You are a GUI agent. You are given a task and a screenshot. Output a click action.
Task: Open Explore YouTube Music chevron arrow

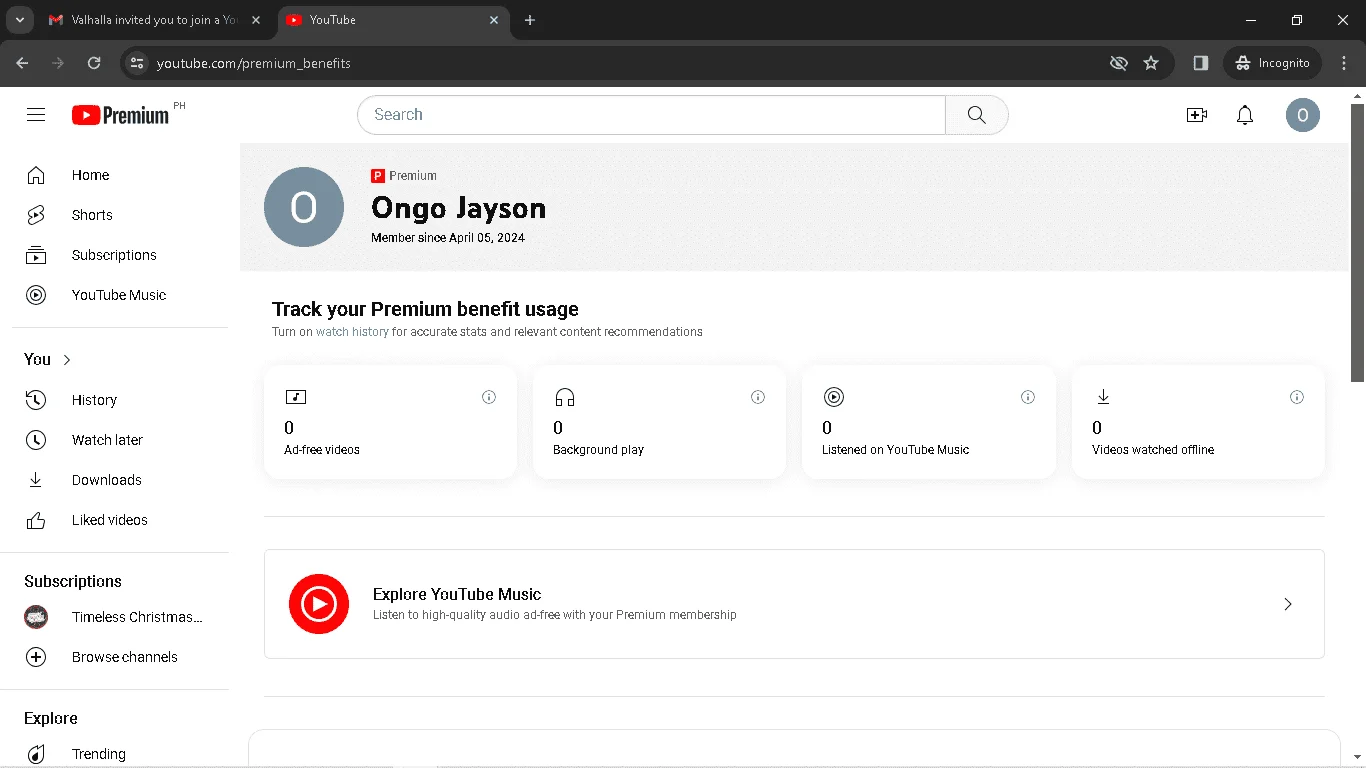pos(1288,604)
